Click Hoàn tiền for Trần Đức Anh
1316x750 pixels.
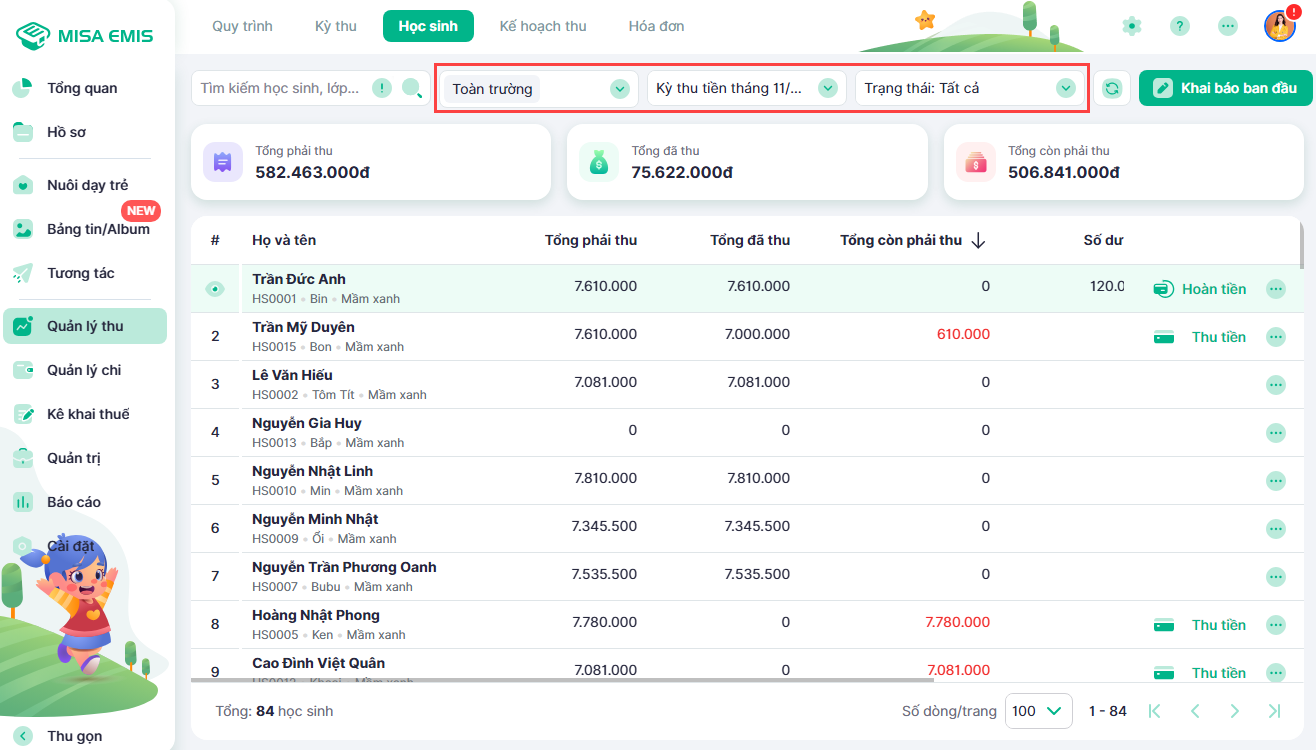(x=1200, y=289)
